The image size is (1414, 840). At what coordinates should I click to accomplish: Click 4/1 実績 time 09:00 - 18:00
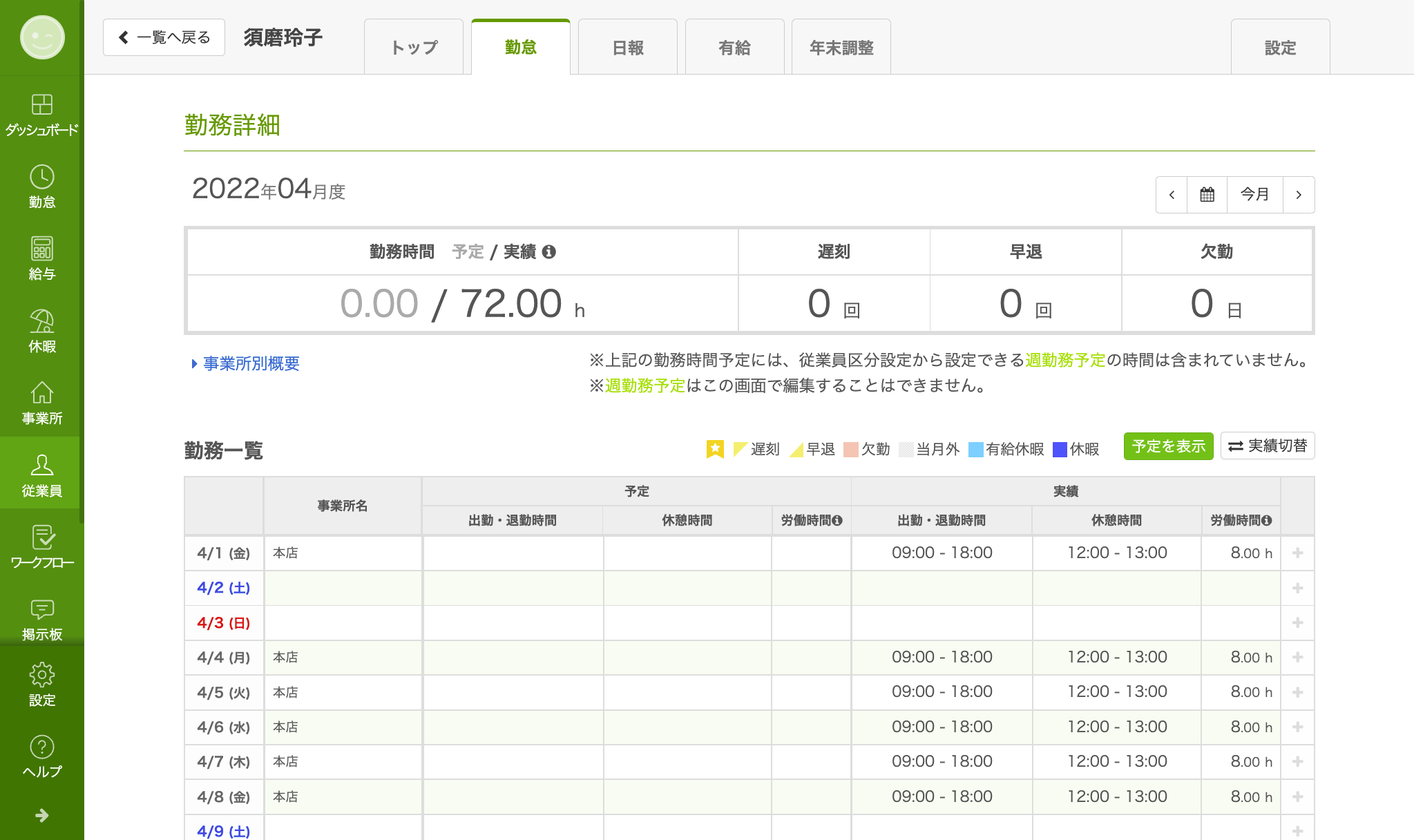[942, 553]
